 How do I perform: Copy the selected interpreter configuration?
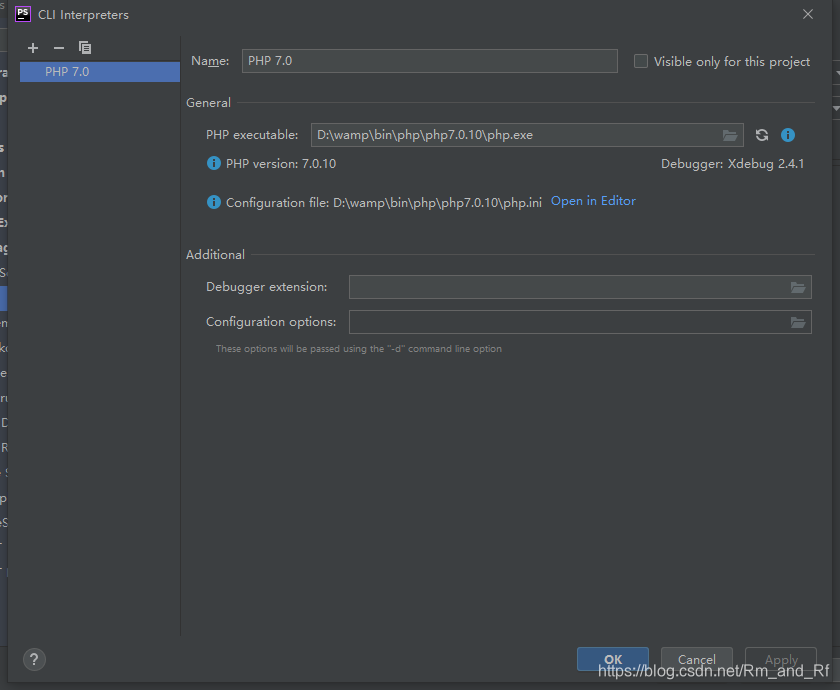85,48
